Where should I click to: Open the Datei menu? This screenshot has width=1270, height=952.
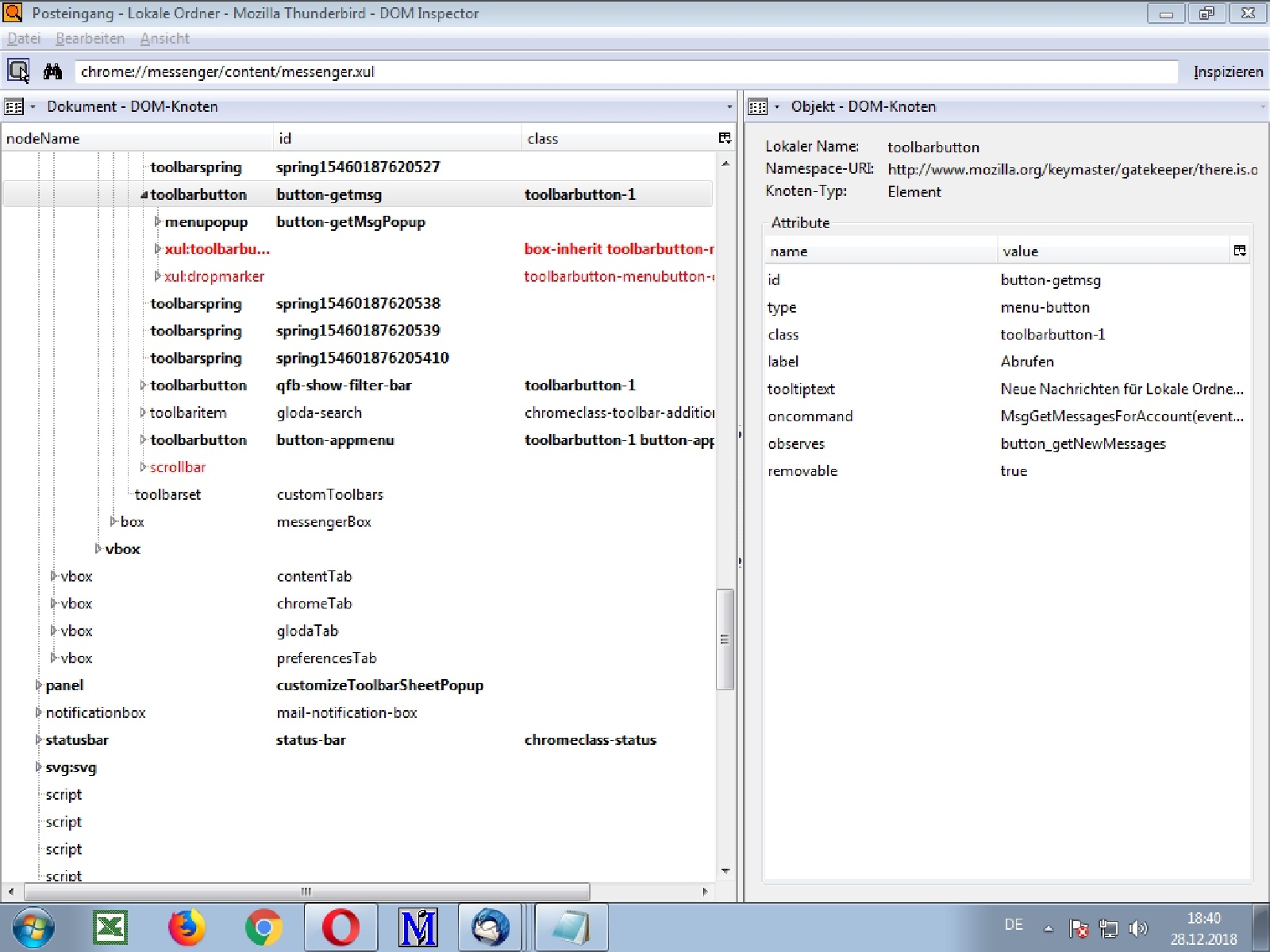pyautogui.click(x=24, y=38)
